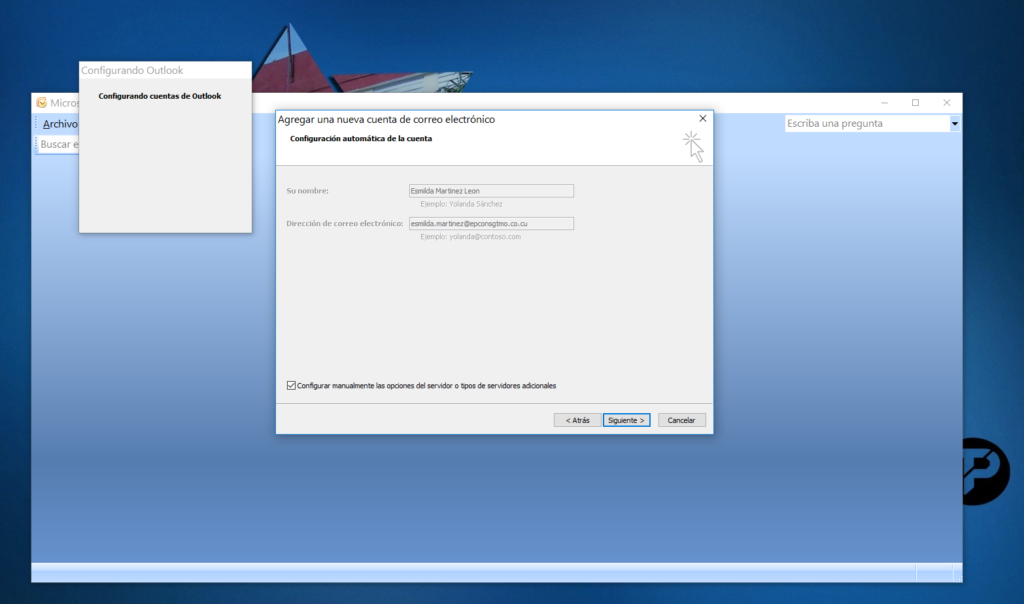Click the Configurando Outlook window title bar

[165, 71]
